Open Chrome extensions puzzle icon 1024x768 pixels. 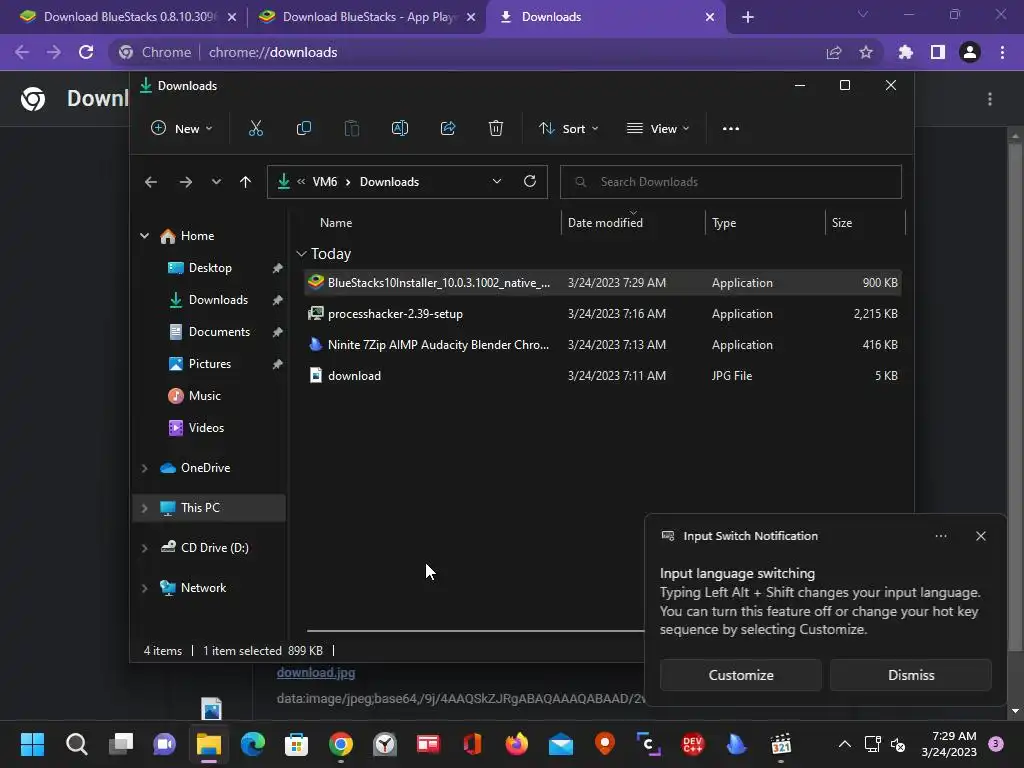tap(905, 52)
